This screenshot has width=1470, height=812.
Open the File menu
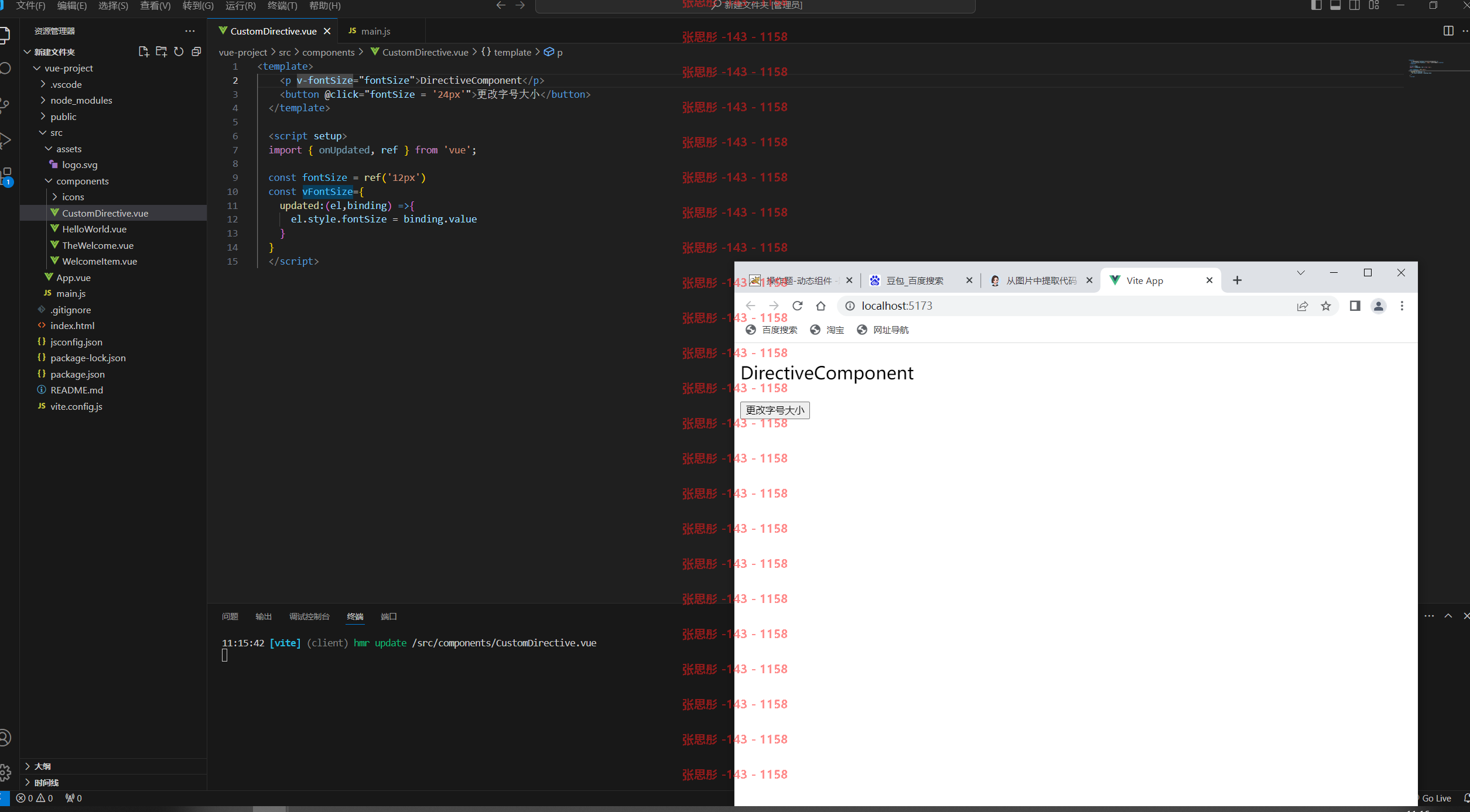31,5
